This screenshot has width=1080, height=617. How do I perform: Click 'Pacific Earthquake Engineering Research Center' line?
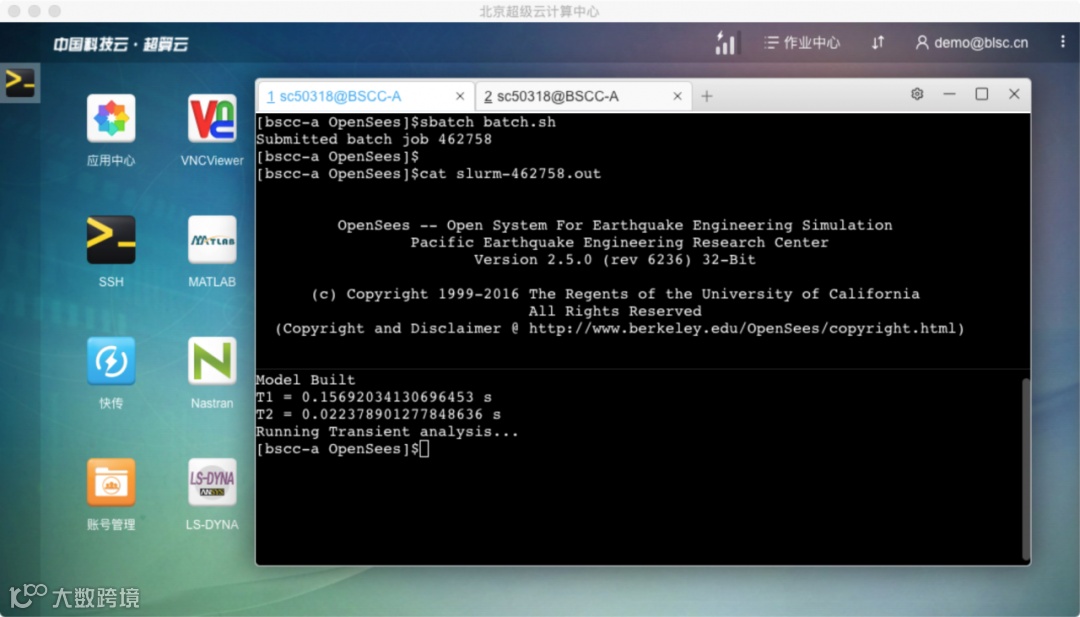click(x=619, y=242)
